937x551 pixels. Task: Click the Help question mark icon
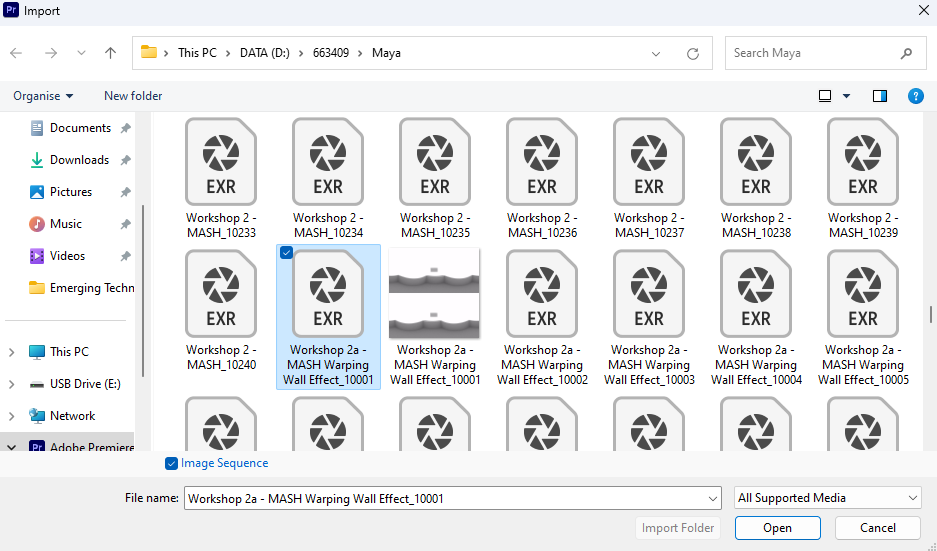[915, 96]
